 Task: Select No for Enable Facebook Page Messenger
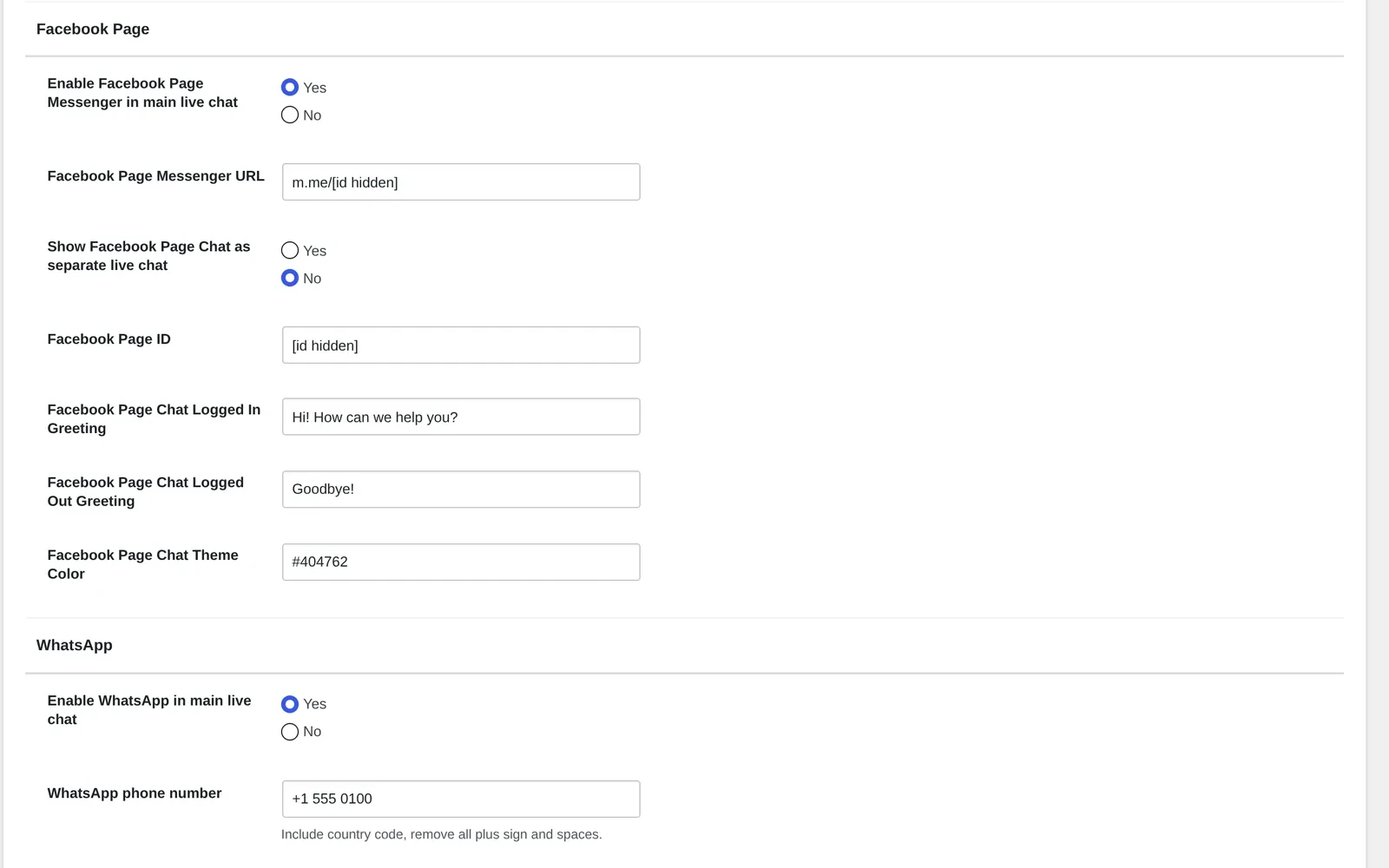[290, 115]
